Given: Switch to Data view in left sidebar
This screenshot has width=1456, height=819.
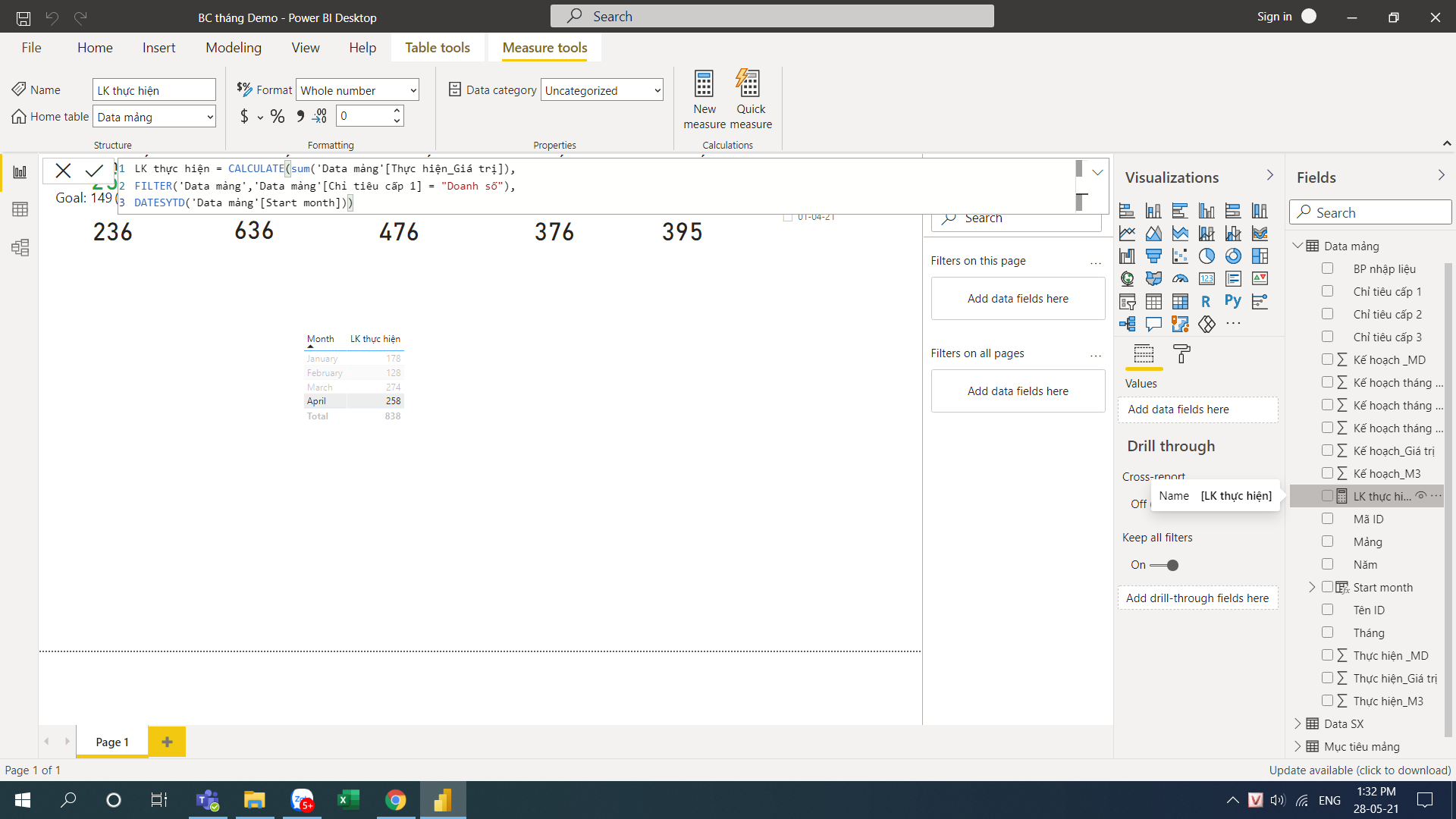Looking at the screenshot, I should tap(20, 209).
